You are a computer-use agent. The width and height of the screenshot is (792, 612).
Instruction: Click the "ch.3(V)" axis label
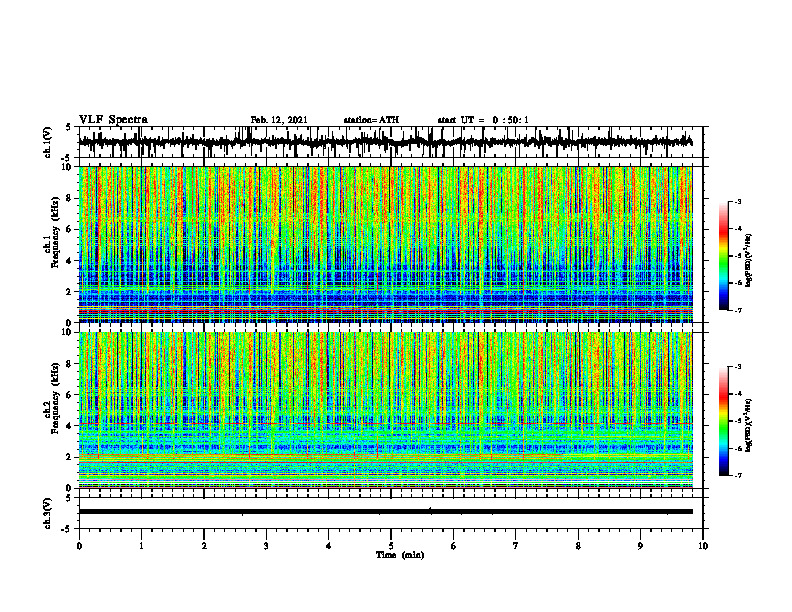coord(47,513)
